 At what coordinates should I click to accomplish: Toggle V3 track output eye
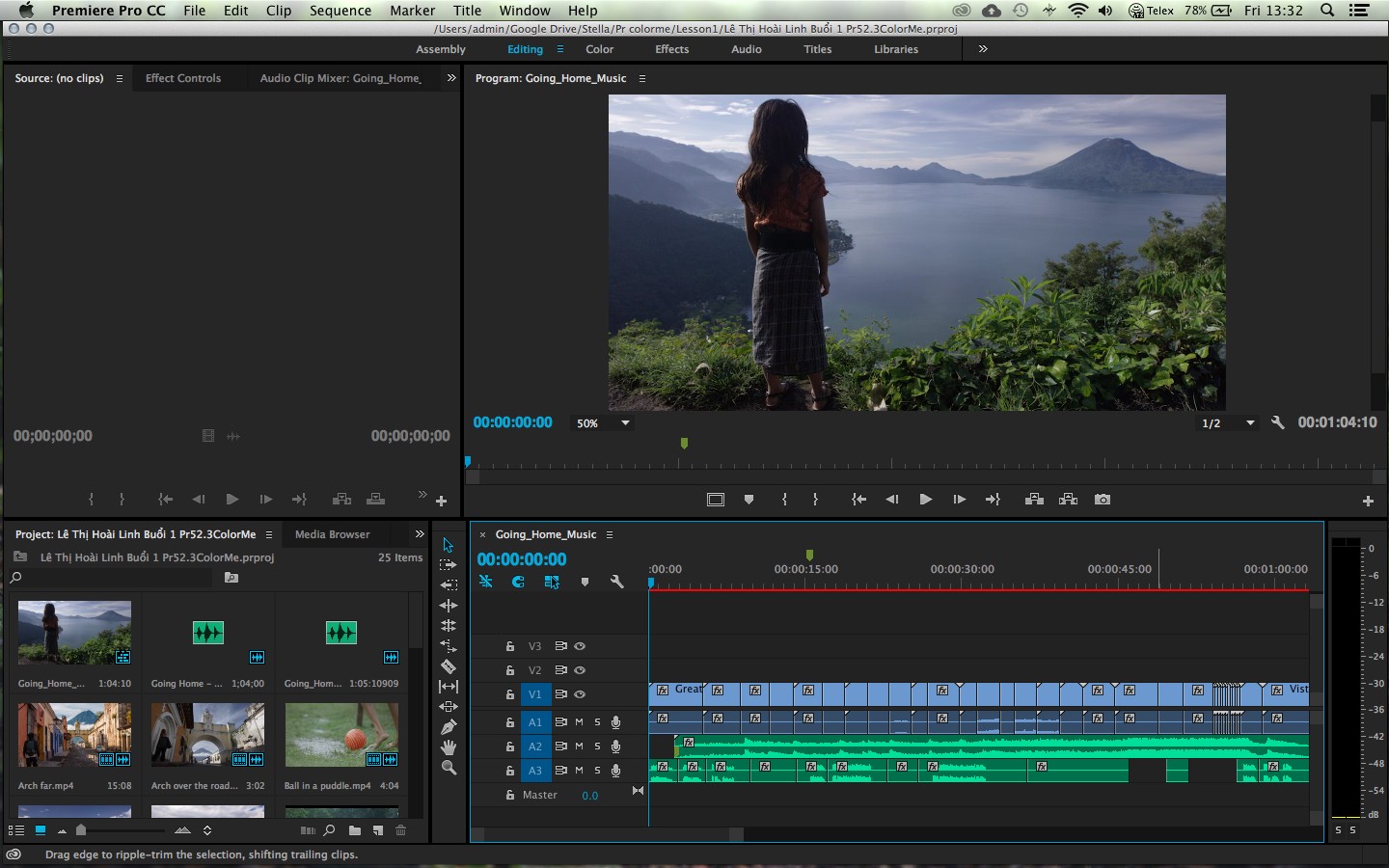[x=580, y=646]
